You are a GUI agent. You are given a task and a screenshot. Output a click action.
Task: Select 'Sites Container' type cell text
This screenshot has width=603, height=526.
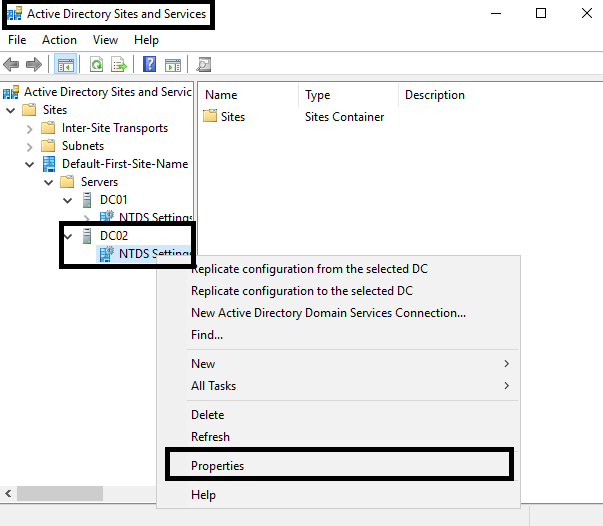(345, 117)
